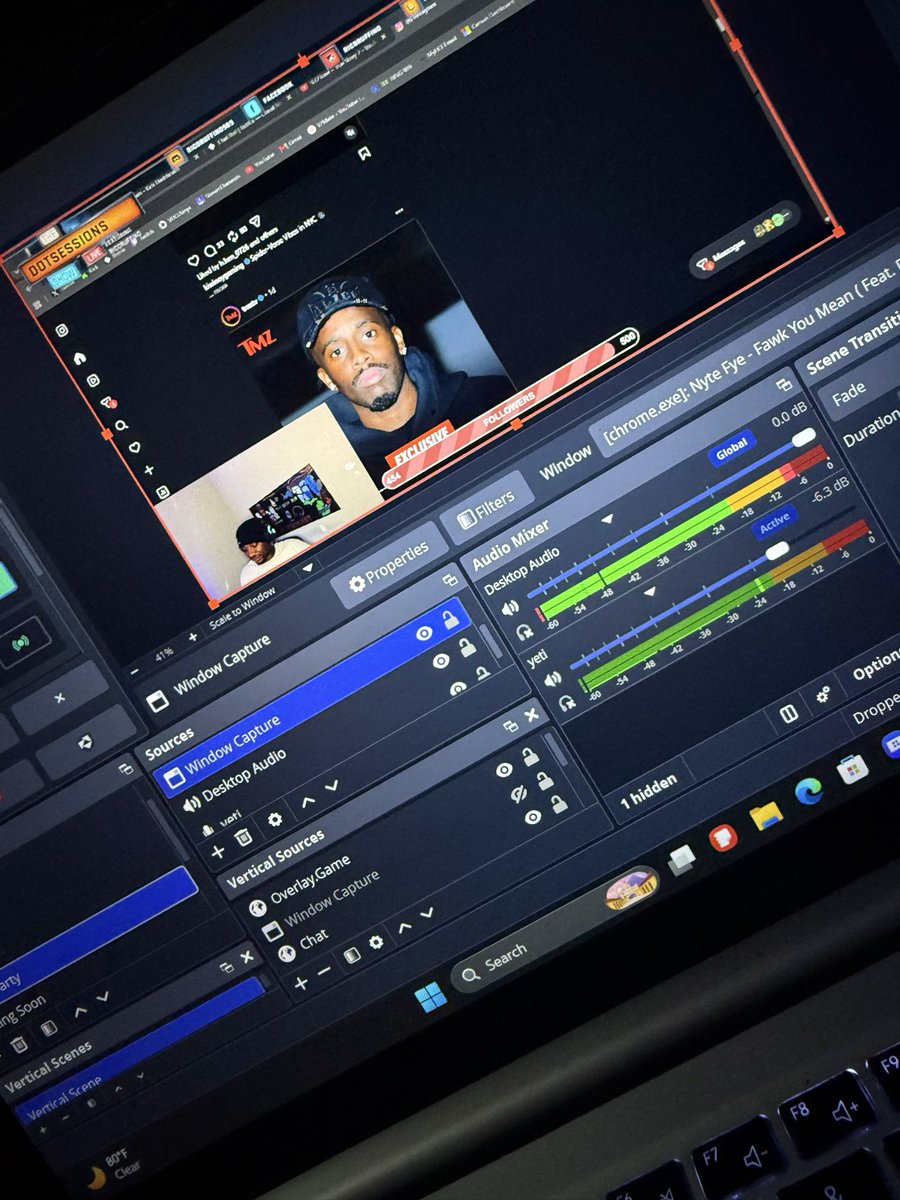Mute the yeti microphone speaker icon
The width and height of the screenshot is (900, 1200).
click(x=553, y=679)
